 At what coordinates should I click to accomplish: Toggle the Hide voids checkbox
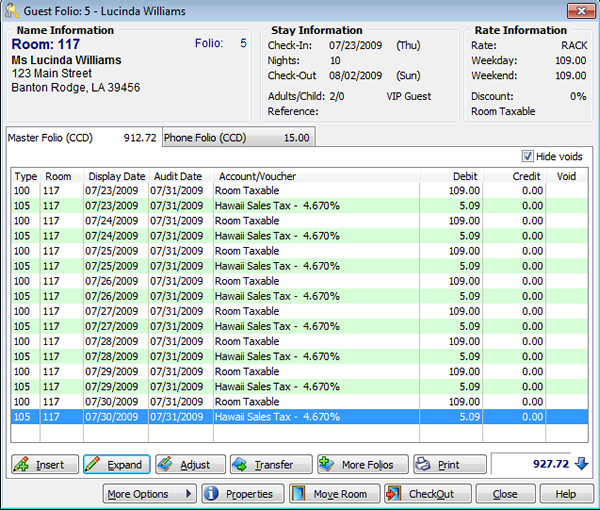coord(528,157)
